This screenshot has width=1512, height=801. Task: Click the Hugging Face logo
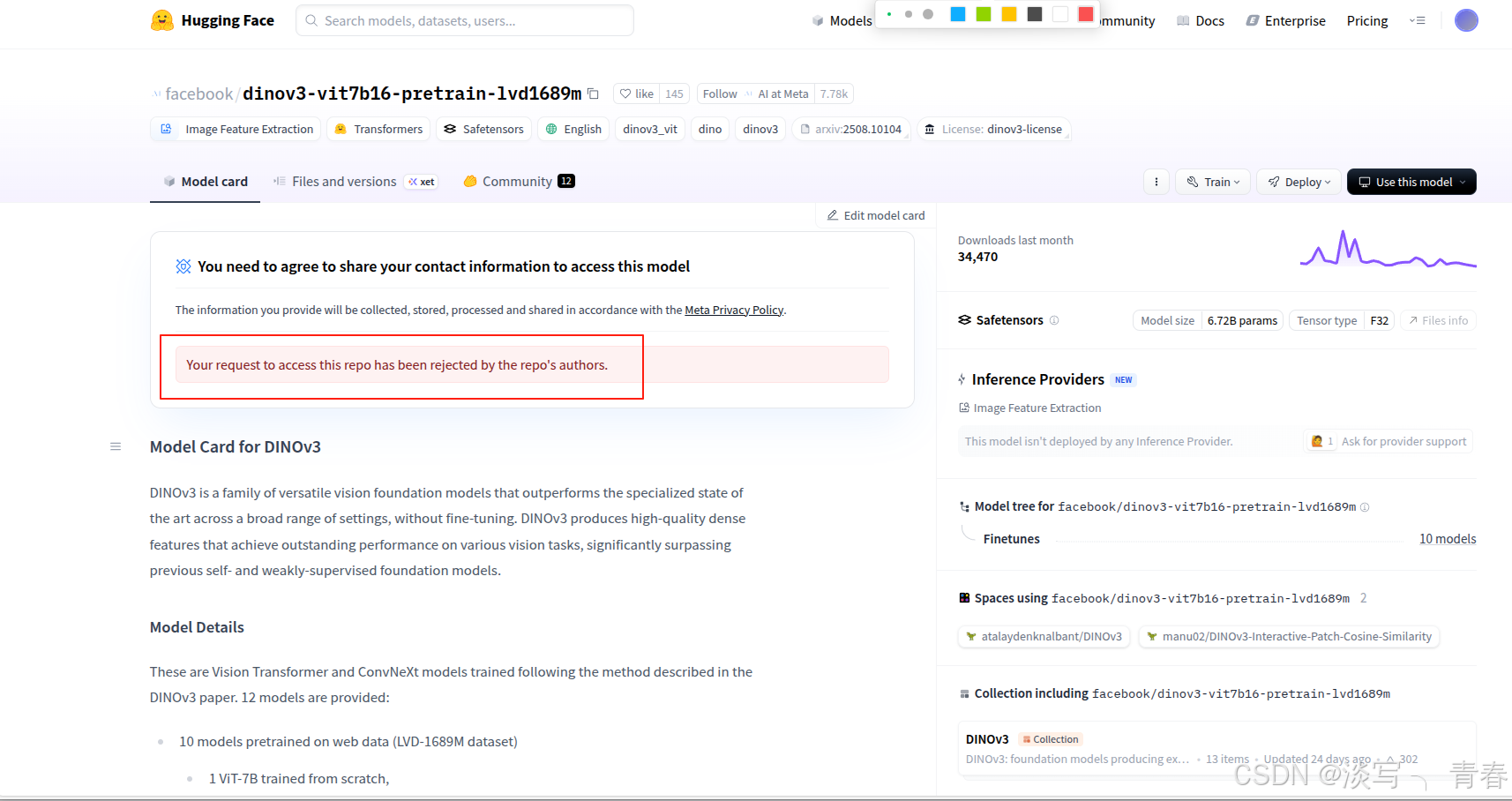pos(213,20)
